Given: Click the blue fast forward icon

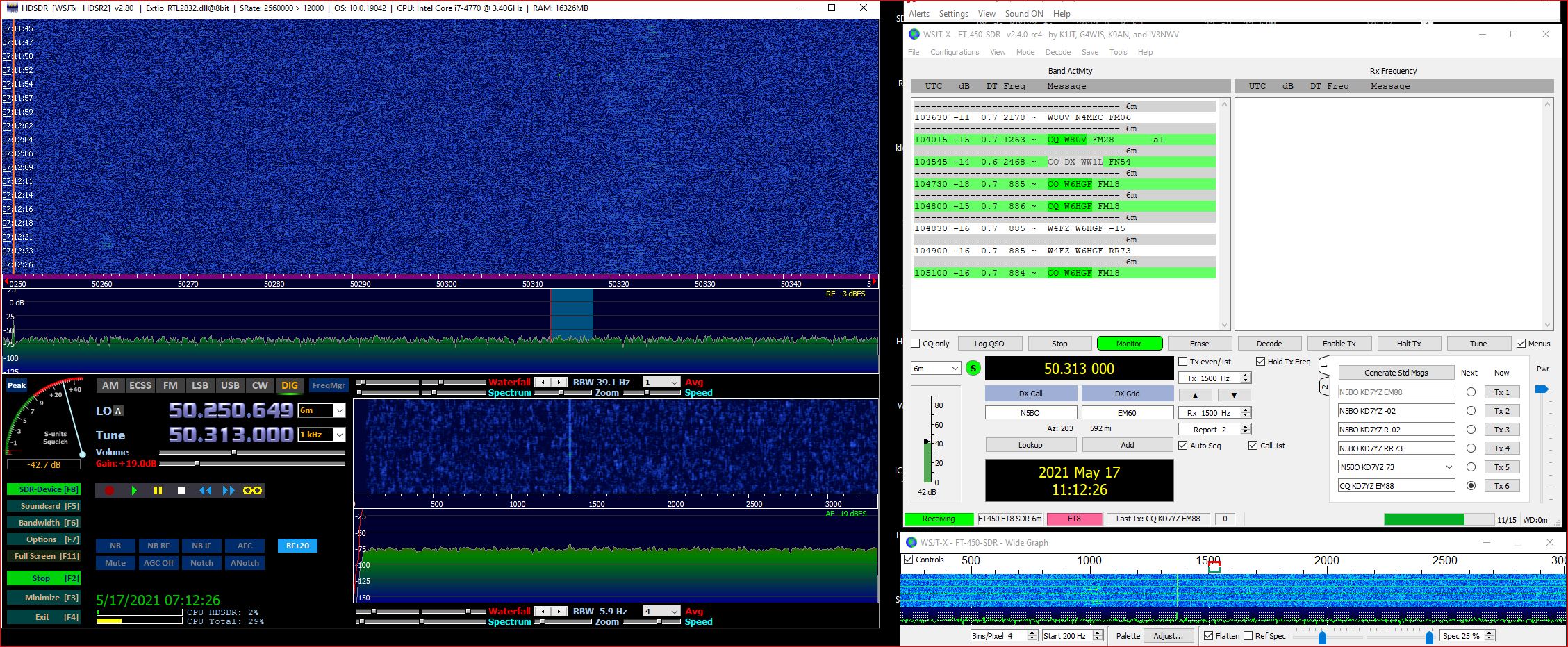Looking at the screenshot, I should click(229, 491).
